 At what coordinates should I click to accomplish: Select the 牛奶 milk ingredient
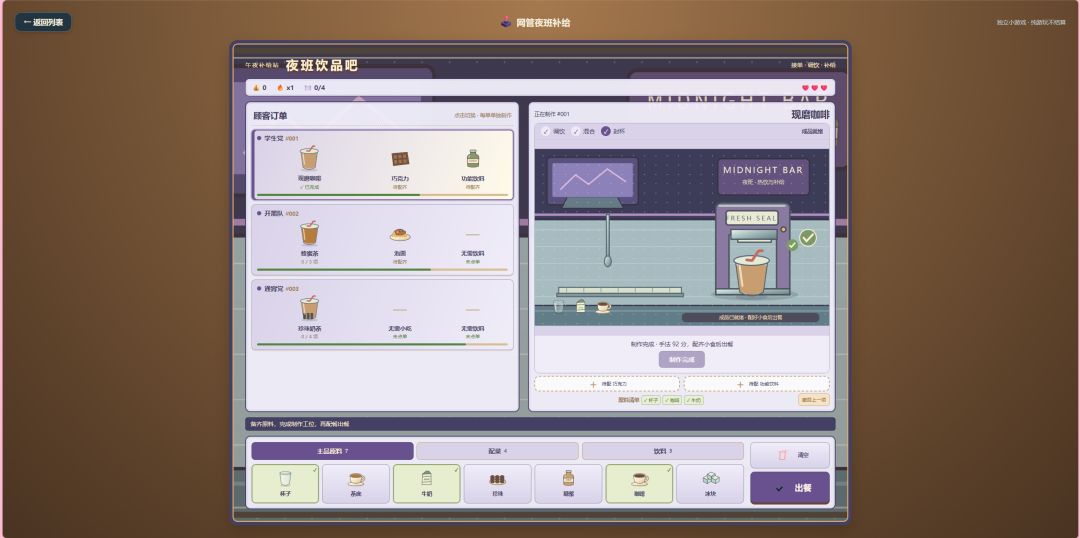427,484
